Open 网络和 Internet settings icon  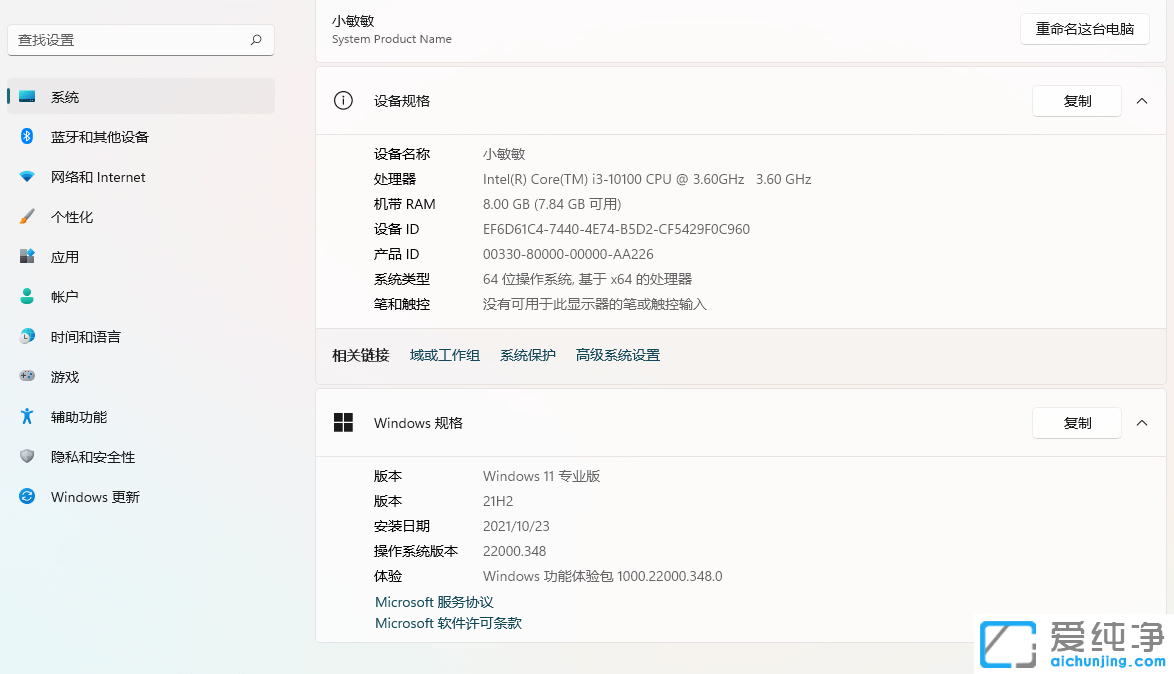tap(28, 177)
